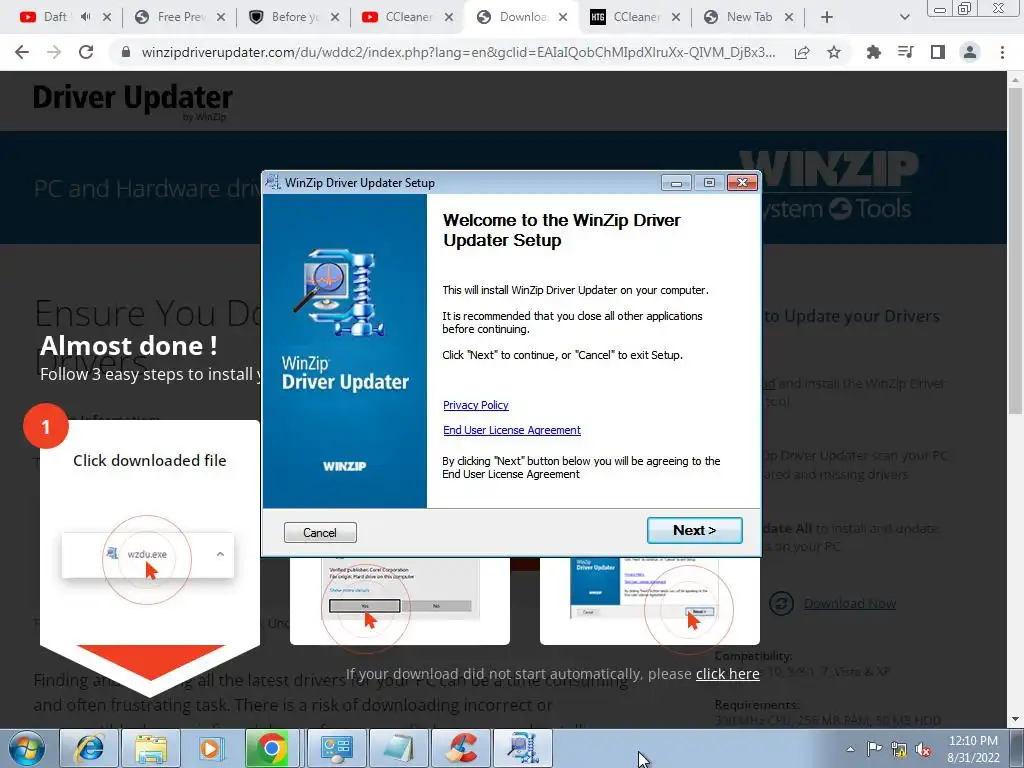This screenshot has height=768, width=1024.
Task: Open a new browser tab
Action: tap(827, 17)
